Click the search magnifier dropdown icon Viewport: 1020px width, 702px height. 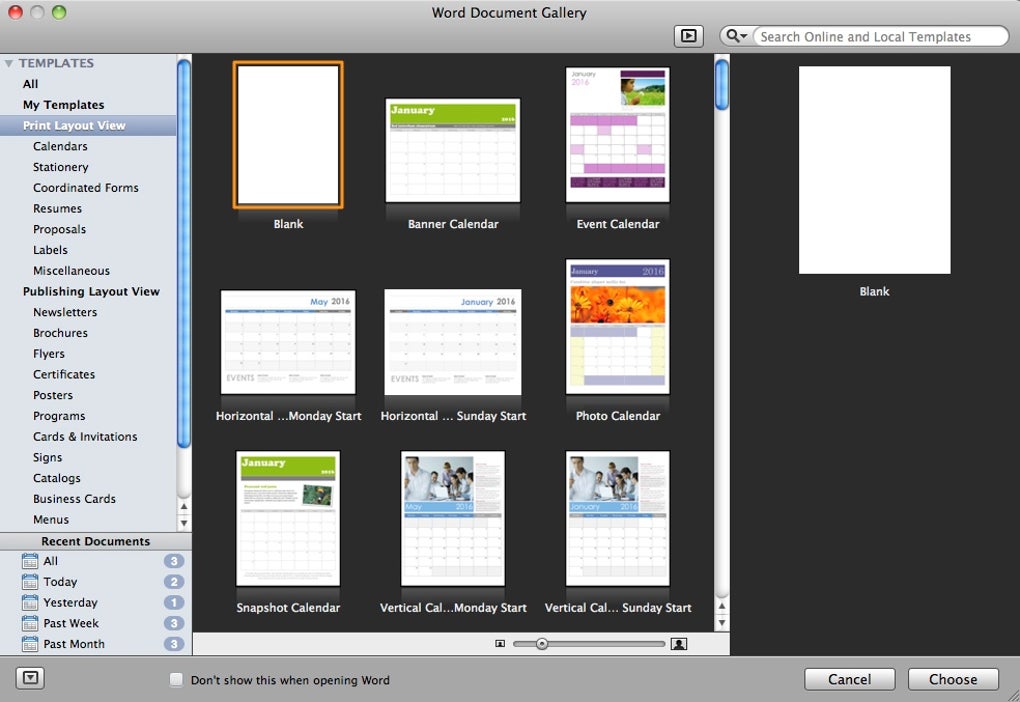pos(736,36)
